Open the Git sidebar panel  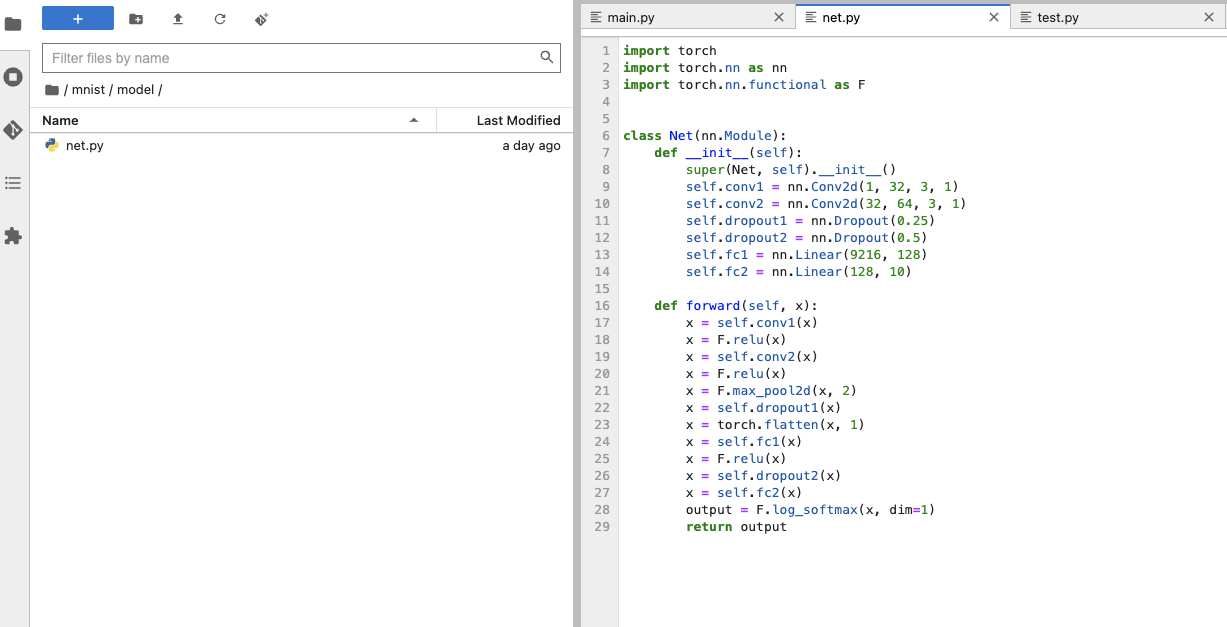coord(13,130)
